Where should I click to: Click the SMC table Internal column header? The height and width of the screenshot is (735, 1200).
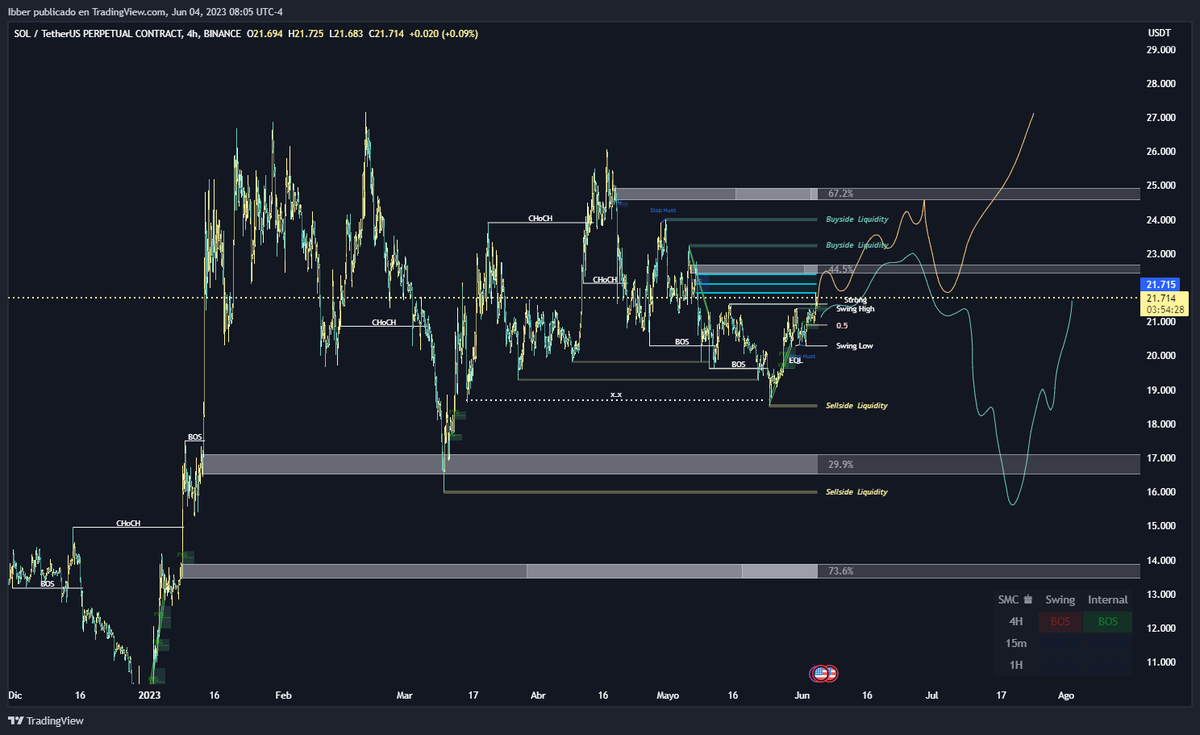[1108, 600]
